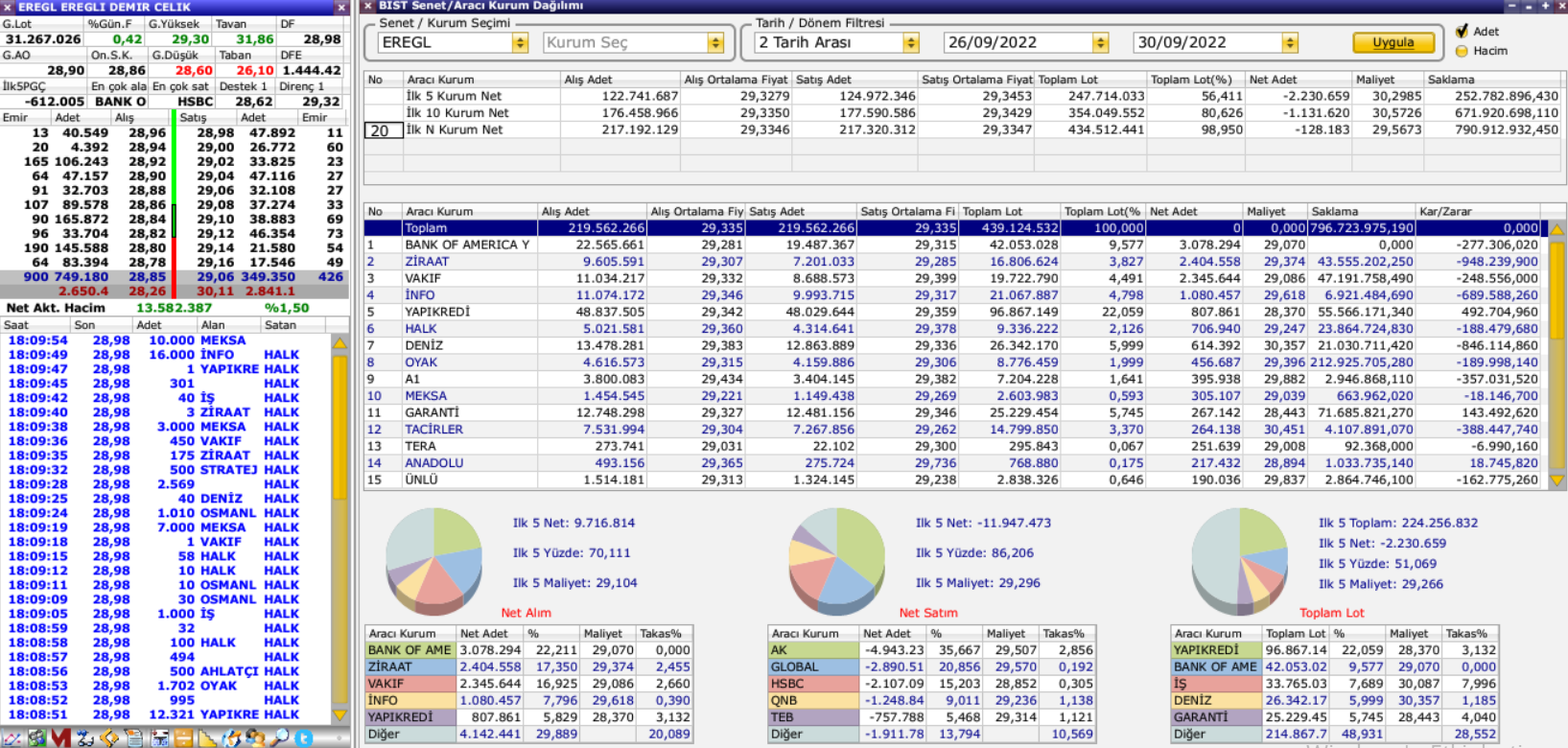The width and height of the screenshot is (1568, 748).
Task: Click the Takas% header in Net Alım table
Action: click(664, 634)
